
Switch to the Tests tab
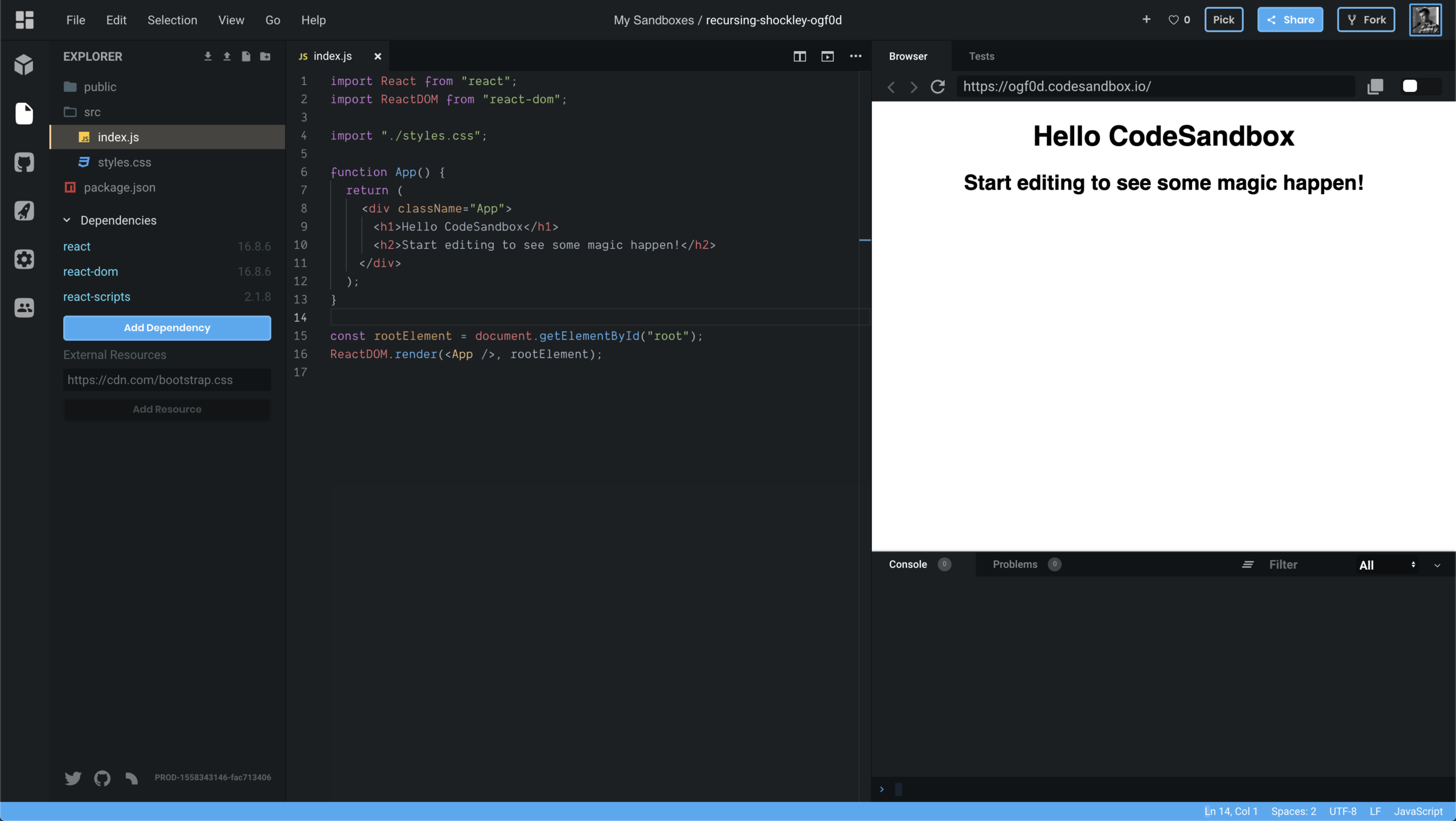point(981,56)
